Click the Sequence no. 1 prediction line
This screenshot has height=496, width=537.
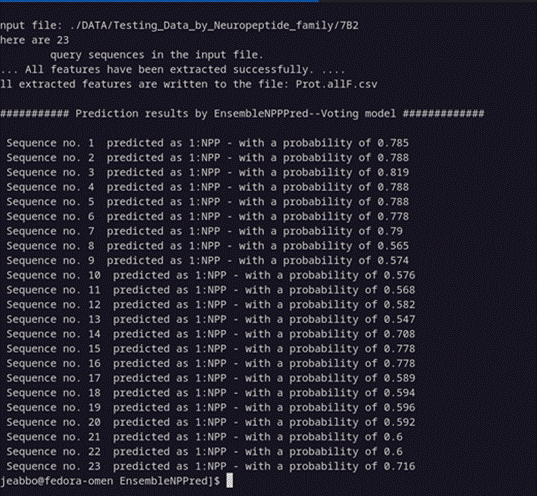208,143
